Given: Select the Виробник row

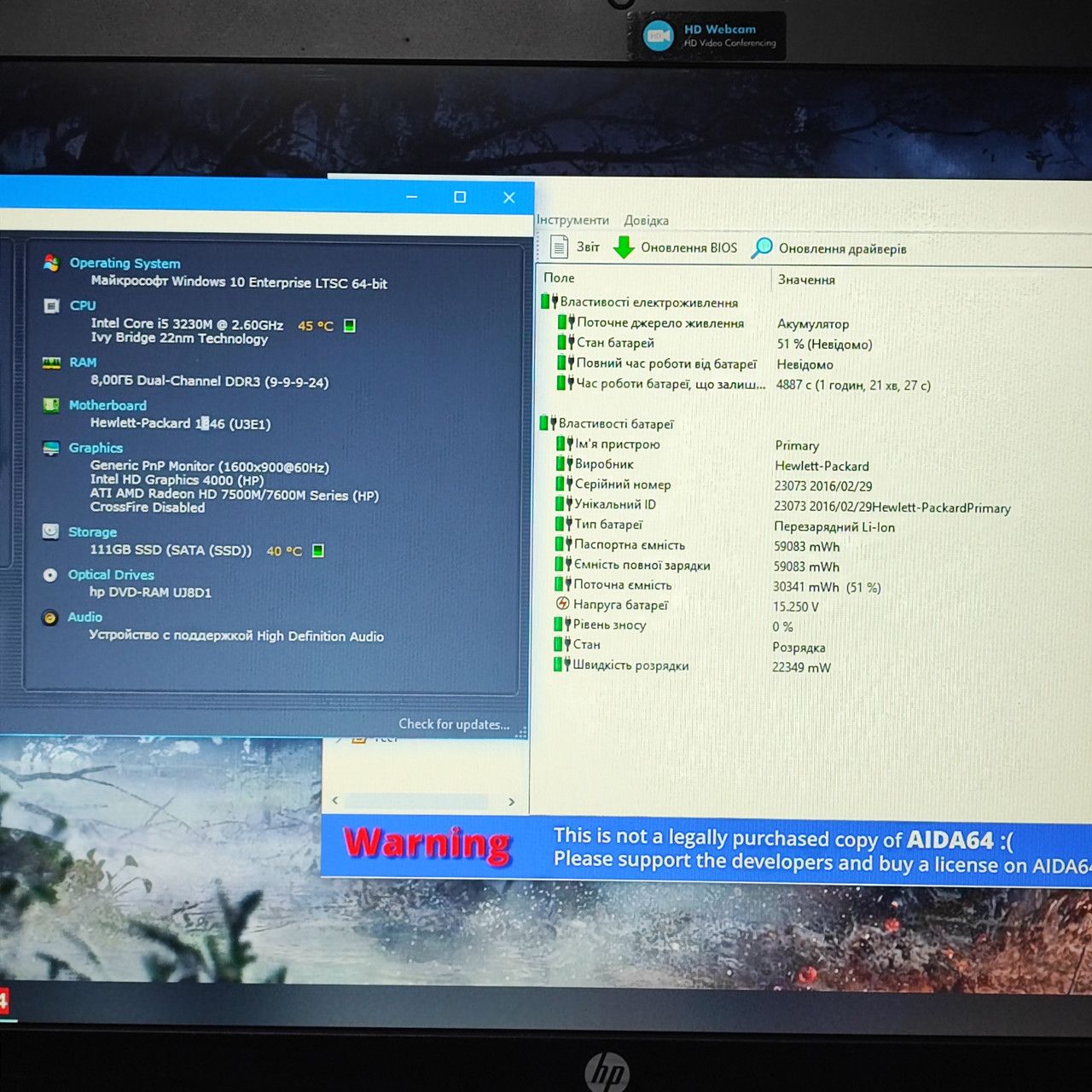Looking at the screenshot, I should [x=595, y=464].
